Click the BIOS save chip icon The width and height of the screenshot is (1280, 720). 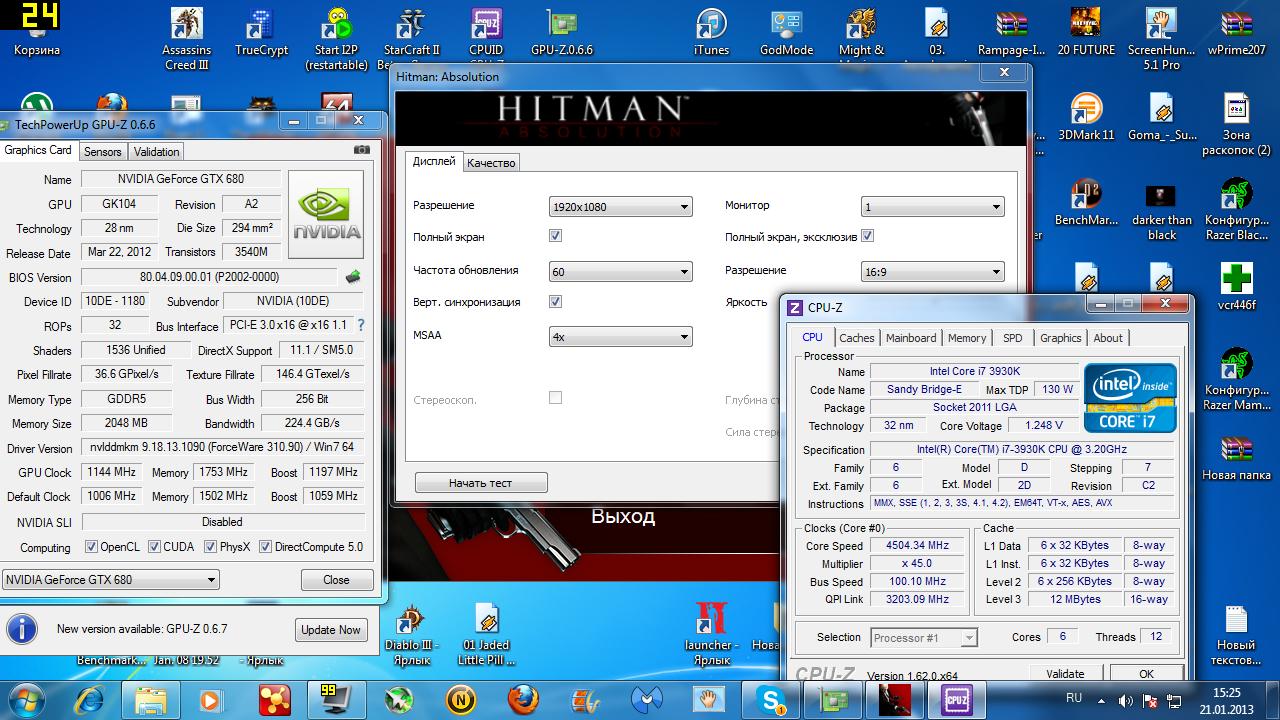click(x=353, y=277)
